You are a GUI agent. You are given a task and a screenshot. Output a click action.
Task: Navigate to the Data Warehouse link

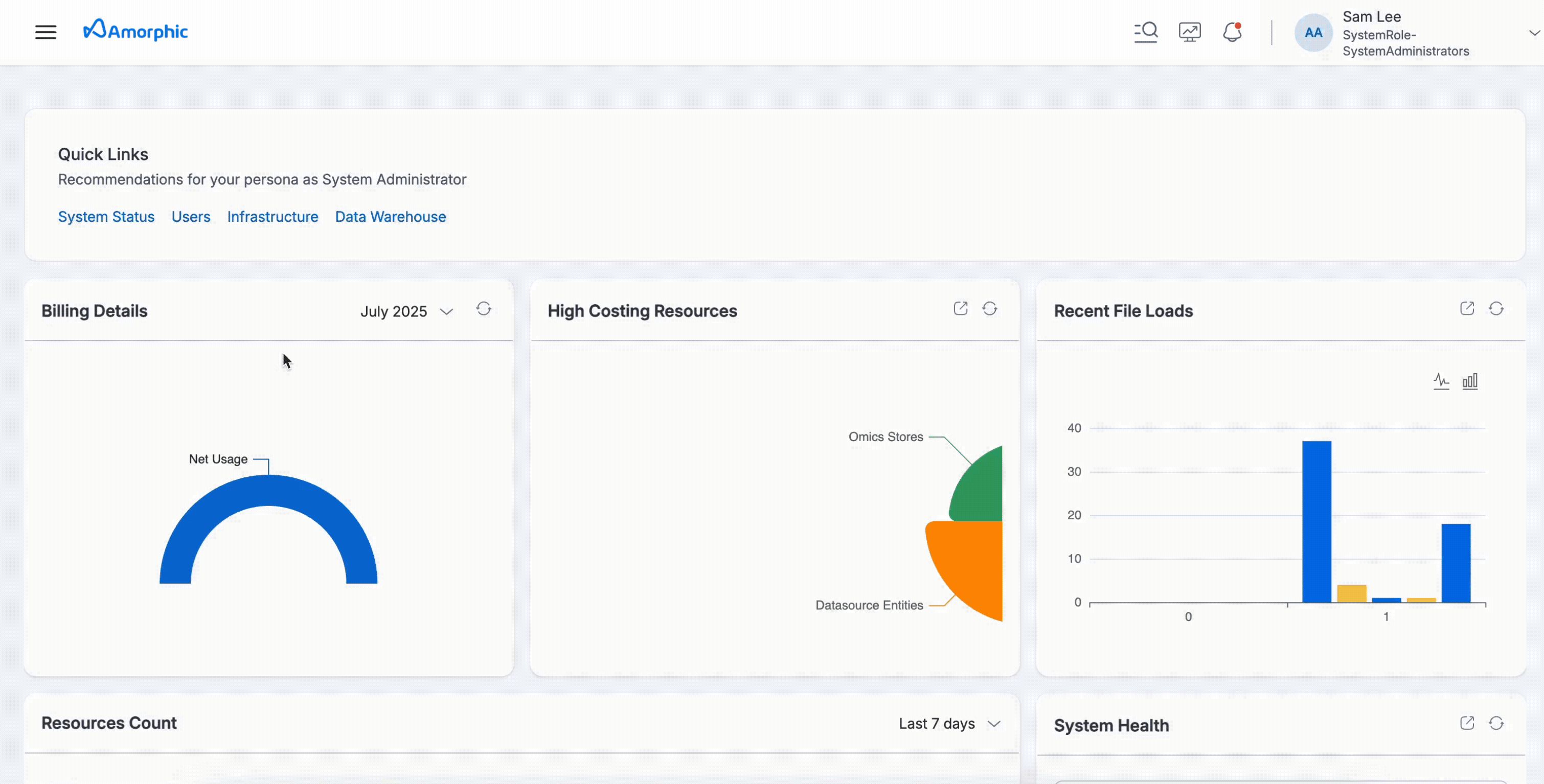(x=390, y=216)
